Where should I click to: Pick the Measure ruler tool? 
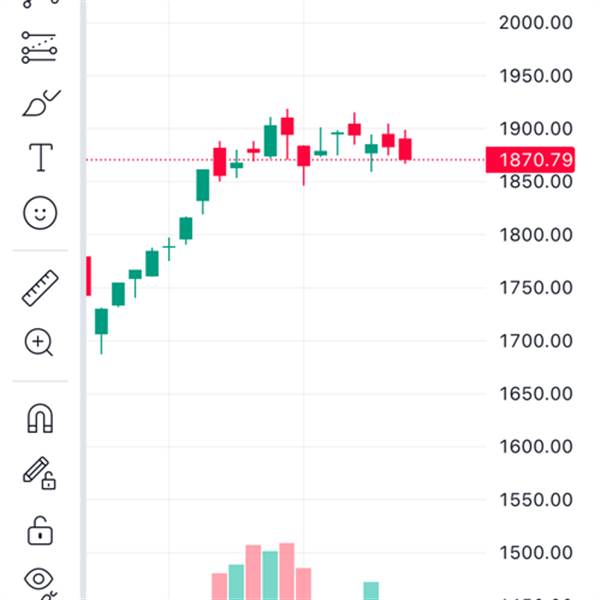coord(40,288)
